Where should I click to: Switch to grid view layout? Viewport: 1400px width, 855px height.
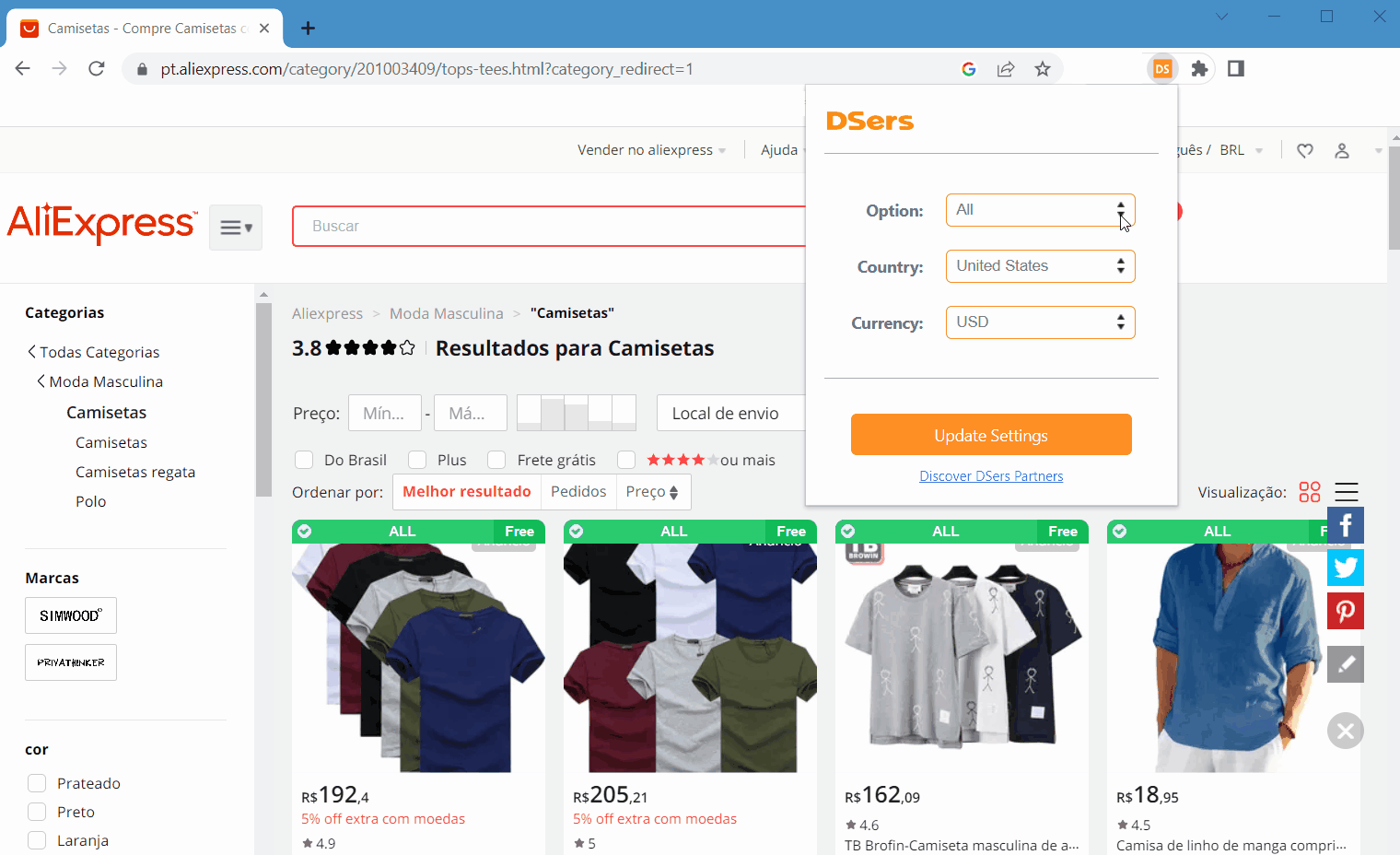coord(1310,492)
